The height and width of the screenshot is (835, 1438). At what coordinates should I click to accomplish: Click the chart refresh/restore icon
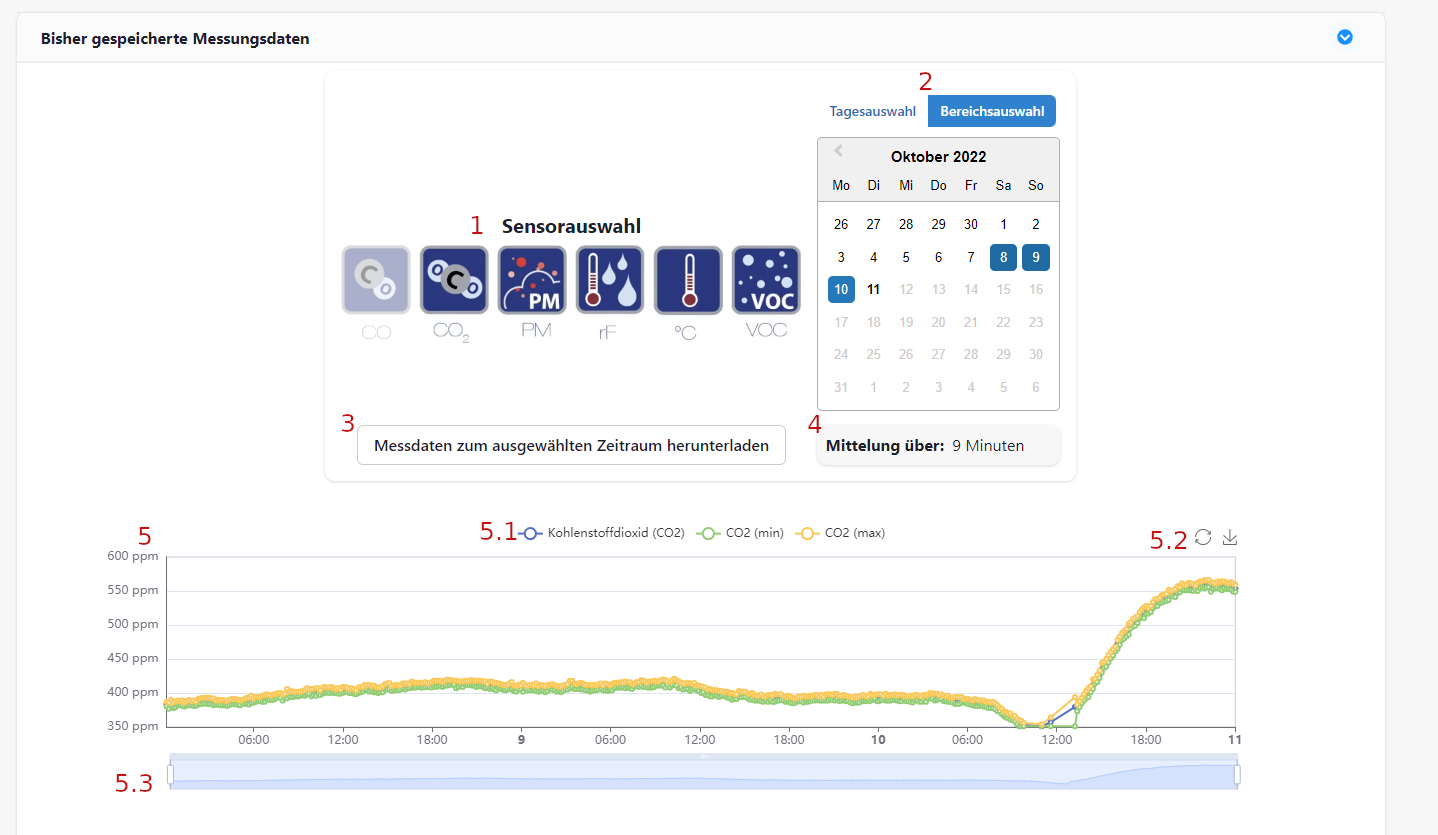[1203, 537]
